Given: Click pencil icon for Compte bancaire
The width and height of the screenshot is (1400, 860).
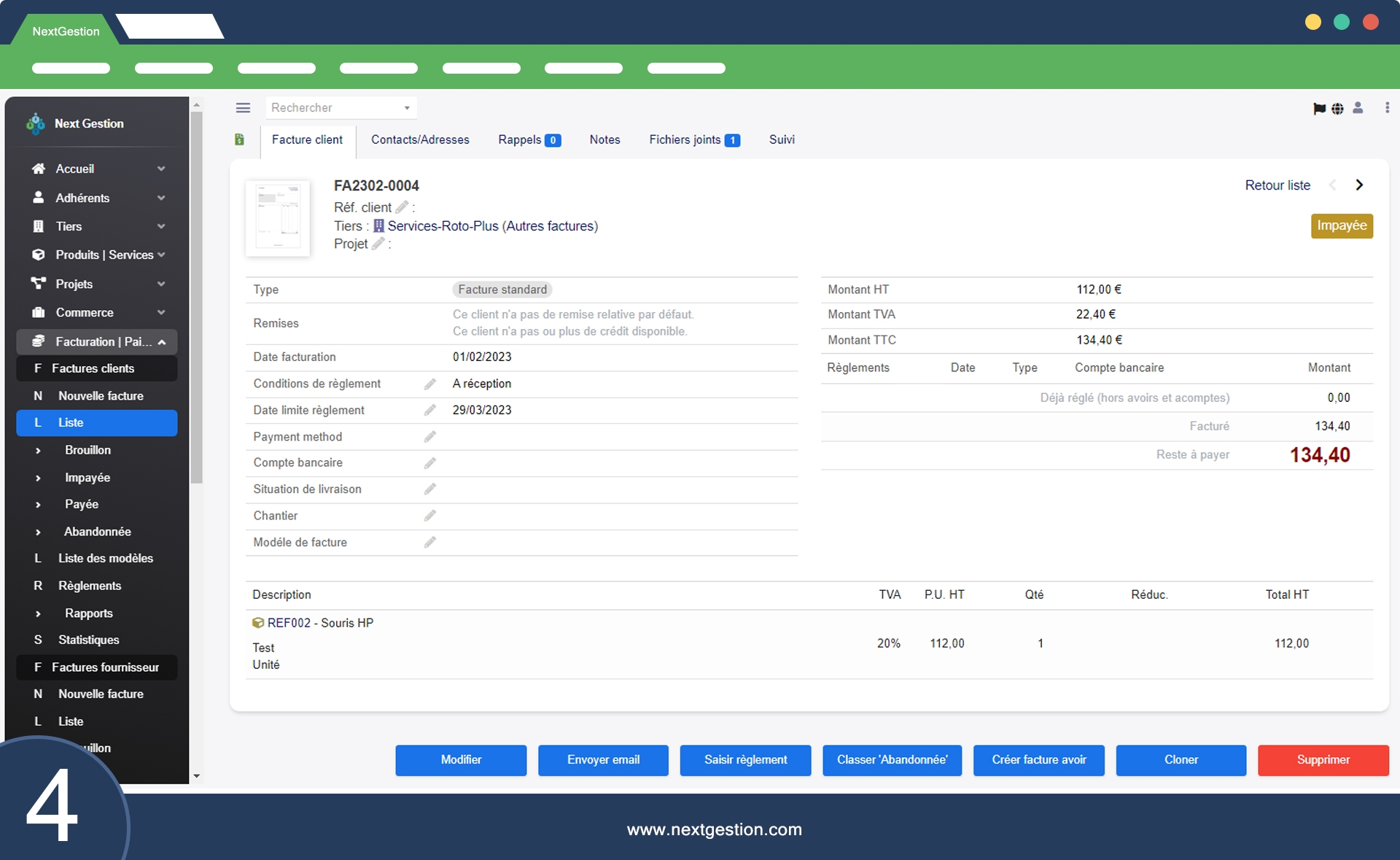Looking at the screenshot, I should (x=430, y=463).
